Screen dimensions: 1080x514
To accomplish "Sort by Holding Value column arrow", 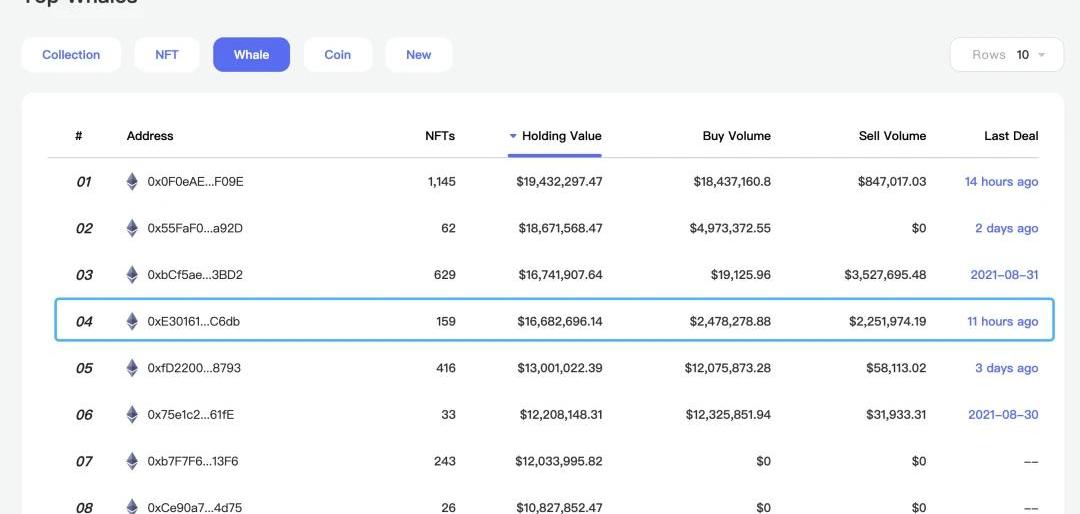I will coord(513,136).
